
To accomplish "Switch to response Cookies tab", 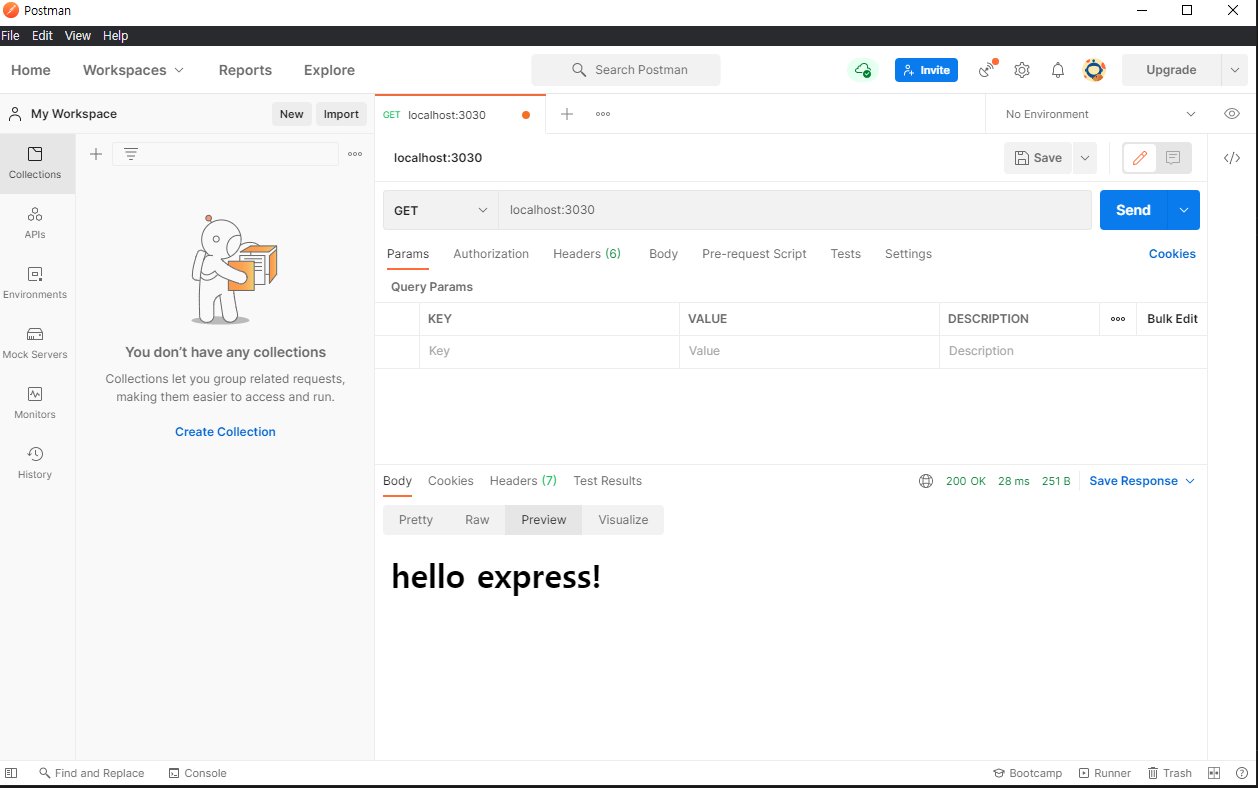I will pyautogui.click(x=451, y=481).
